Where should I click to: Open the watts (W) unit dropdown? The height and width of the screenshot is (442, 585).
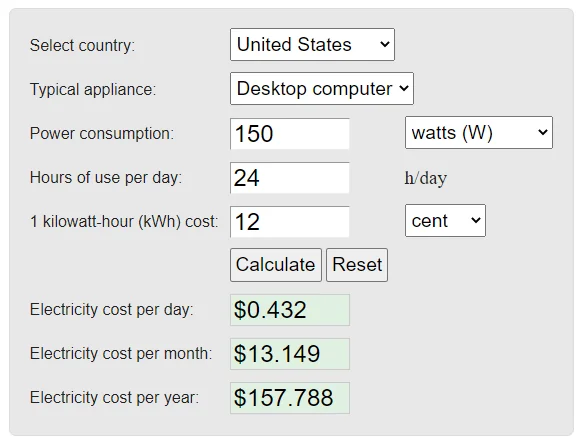[x=479, y=132]
